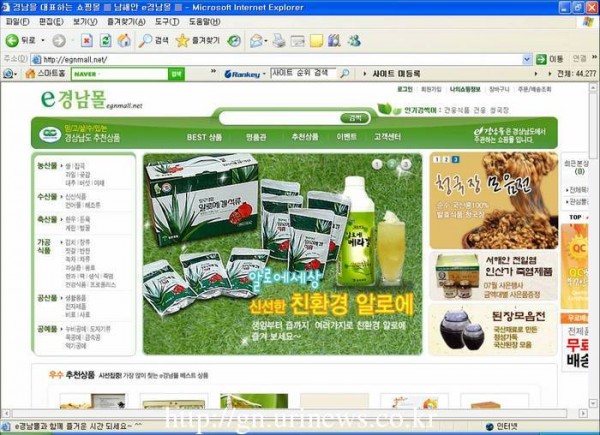Expand the address bar URL dropdown
Screen dimensions: 600x435
click(527, 59)
